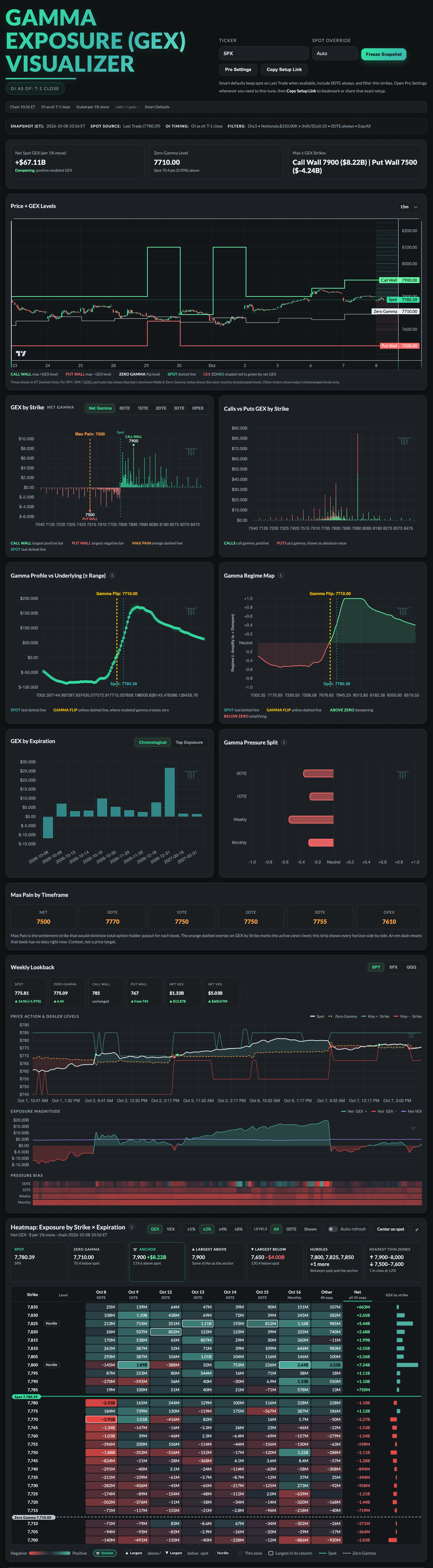This screenshot has width=433, height=1568.
Task: Click the Freeze Snapshot button
Action: [x=384, y=54]
